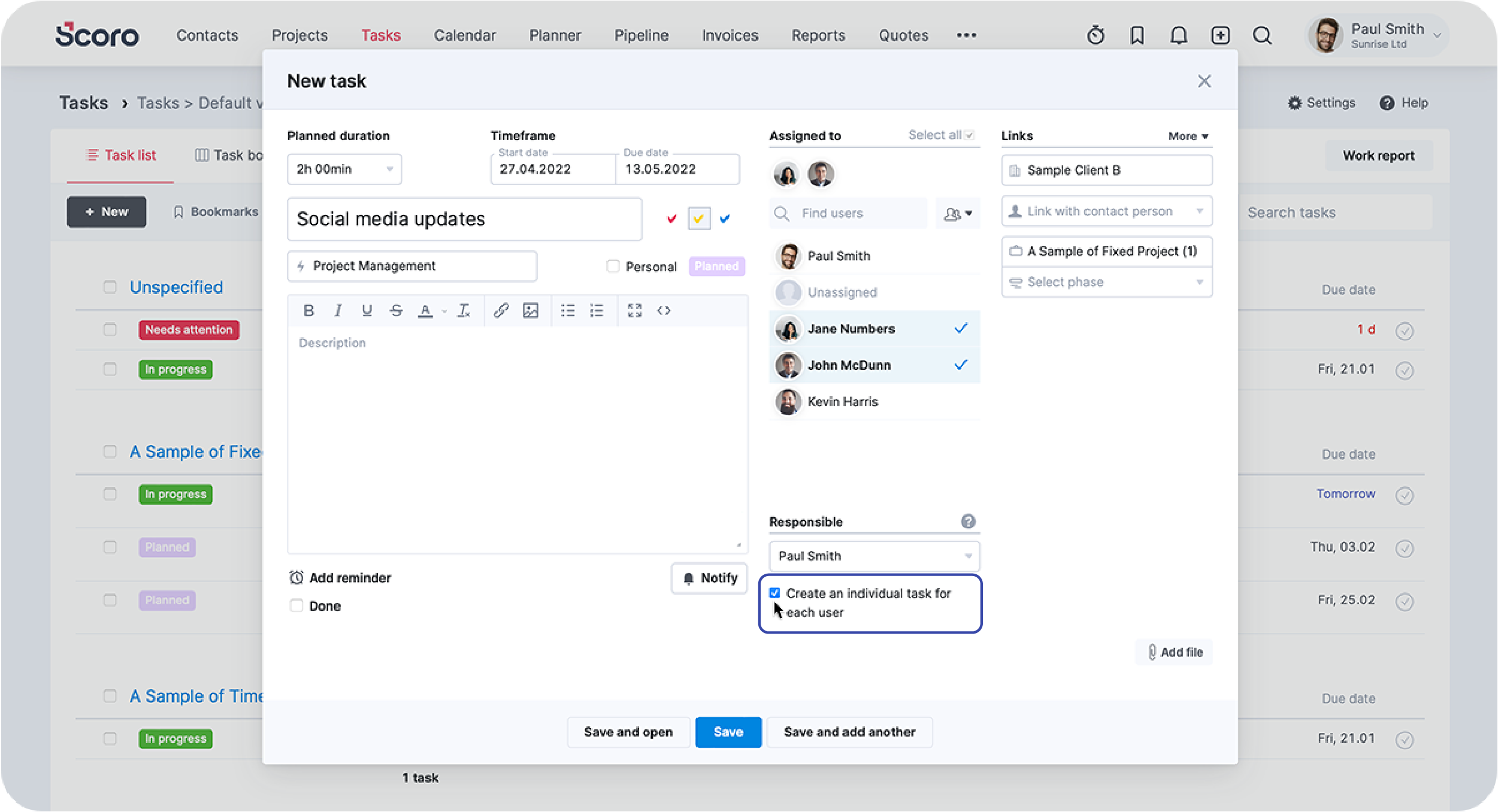Check the Unspecified group checkbox
The width and height of the screenshot is (1498, 812).
pyautogui.click(x=110, y=287)
